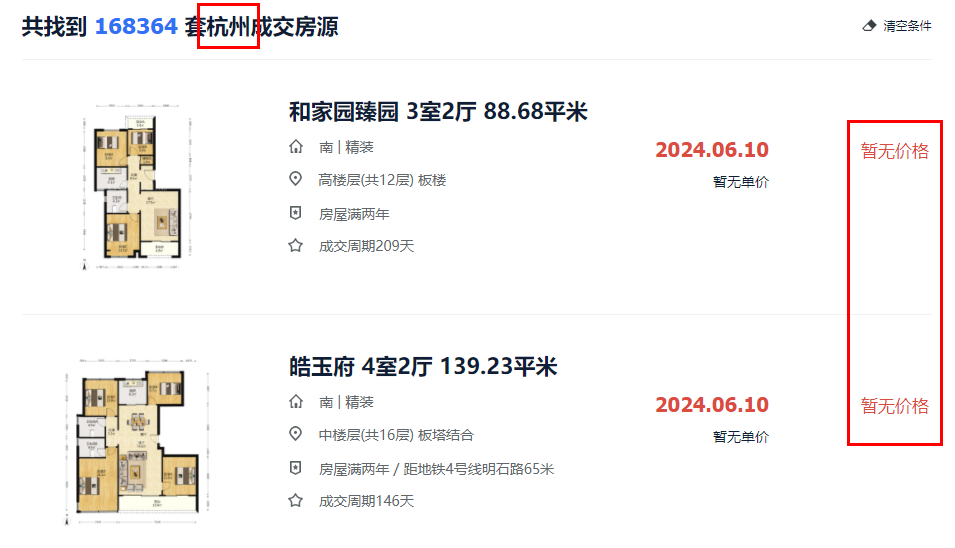Click 暂无单价 in the 和家园臻园 listing
The image size is (955, 548).
[741, 182]
